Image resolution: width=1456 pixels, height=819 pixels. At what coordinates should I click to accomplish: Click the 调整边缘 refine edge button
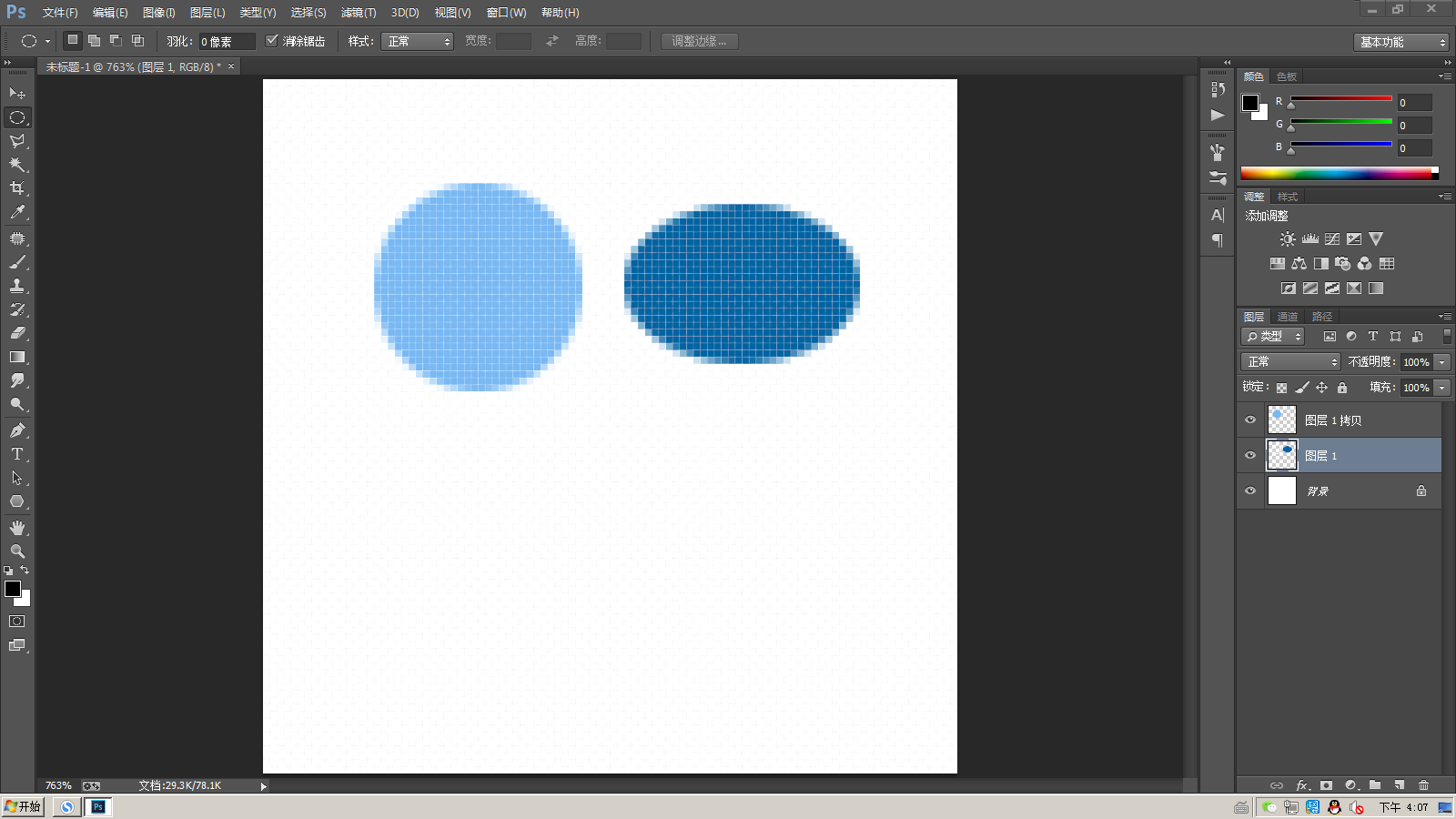pos(699,41)
